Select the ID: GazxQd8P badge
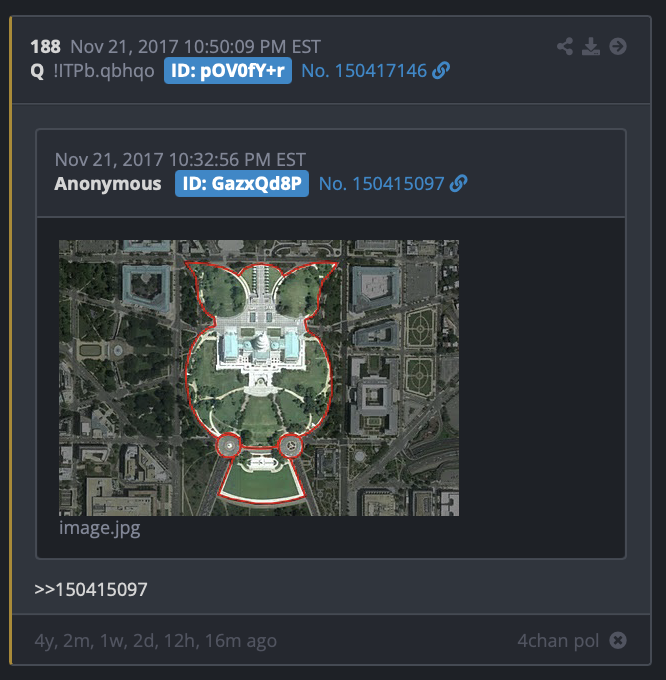This screenshot has height=680, width=666. coord(242,183)
